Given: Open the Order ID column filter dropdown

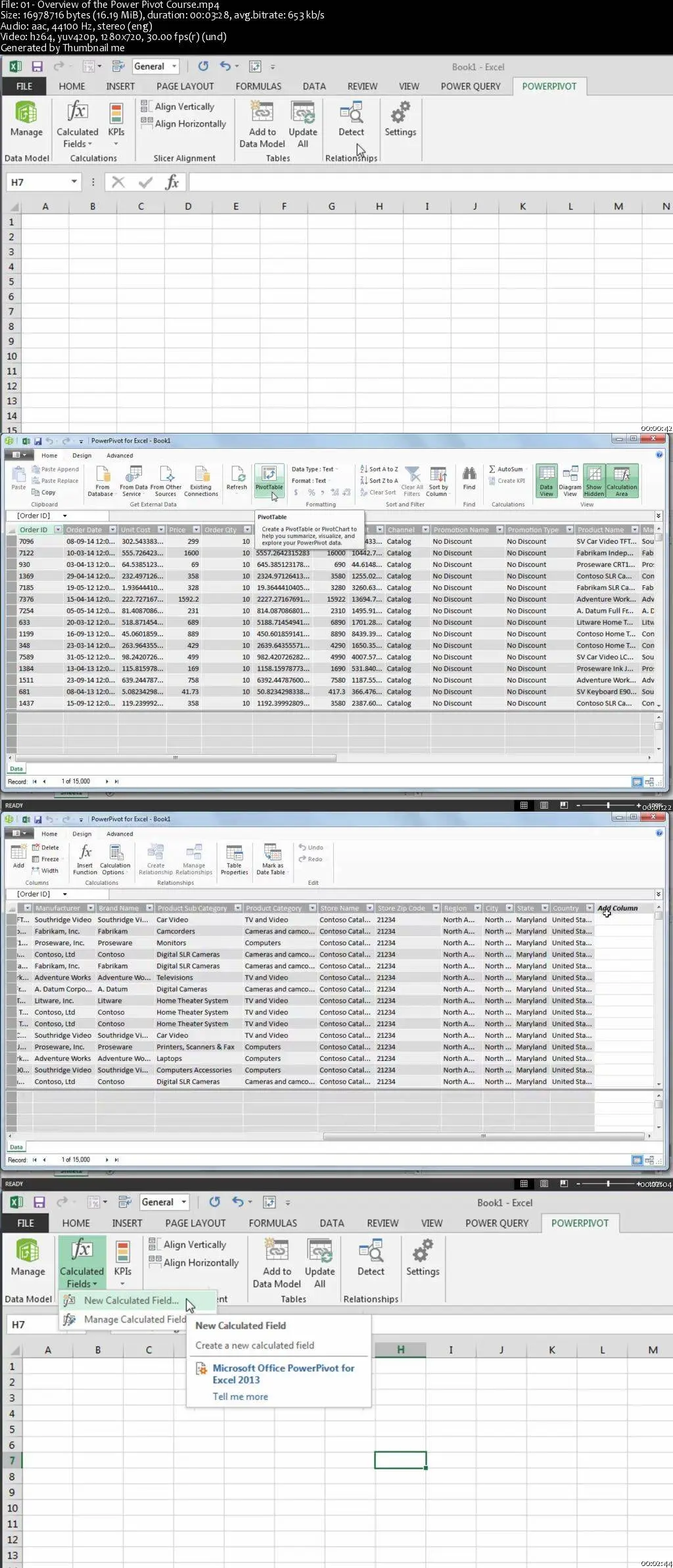Looking at the screenshot, I should coord(58,529).
